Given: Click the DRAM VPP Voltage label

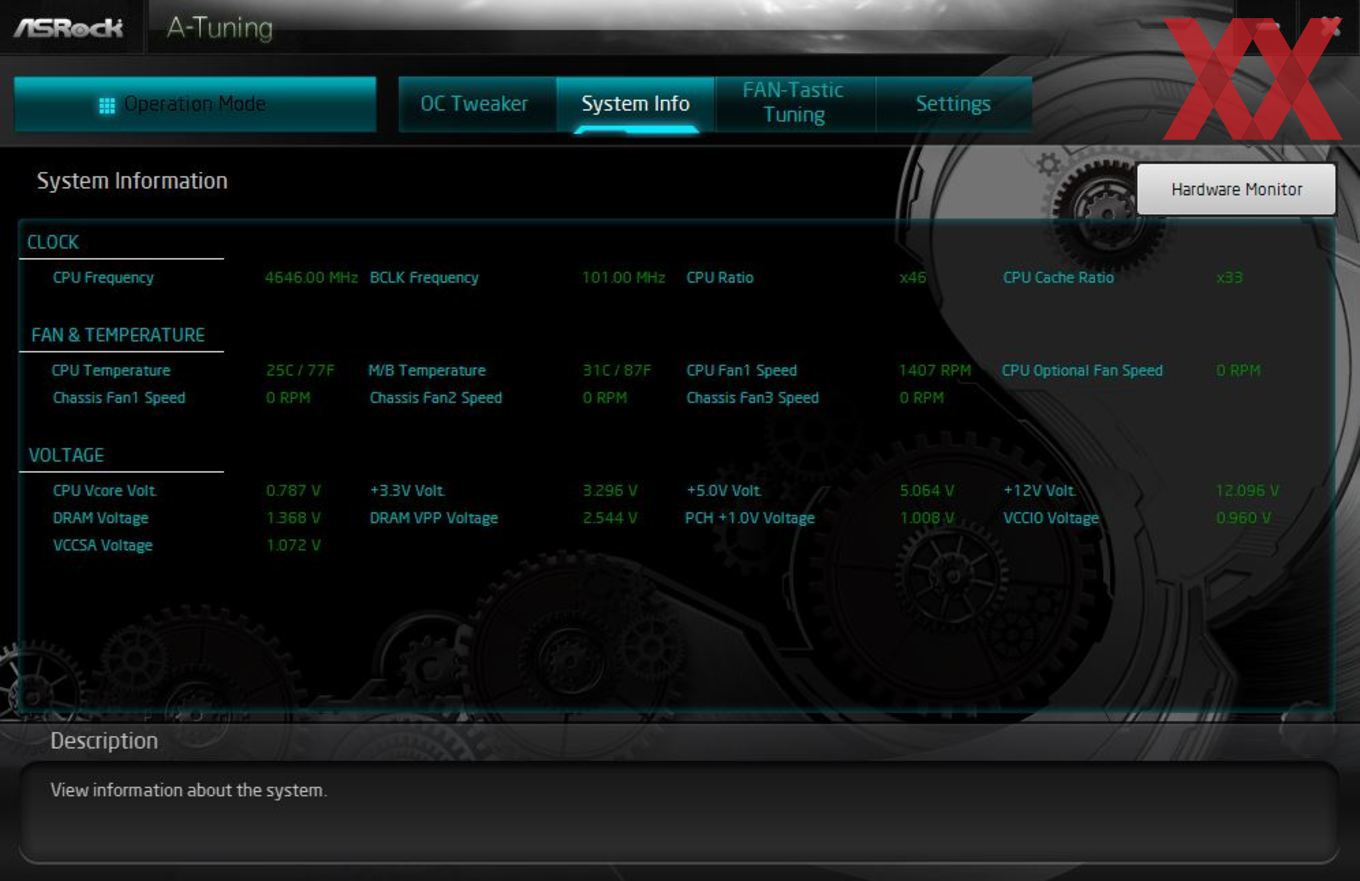Looking at the screenshot, I should 433,517.
